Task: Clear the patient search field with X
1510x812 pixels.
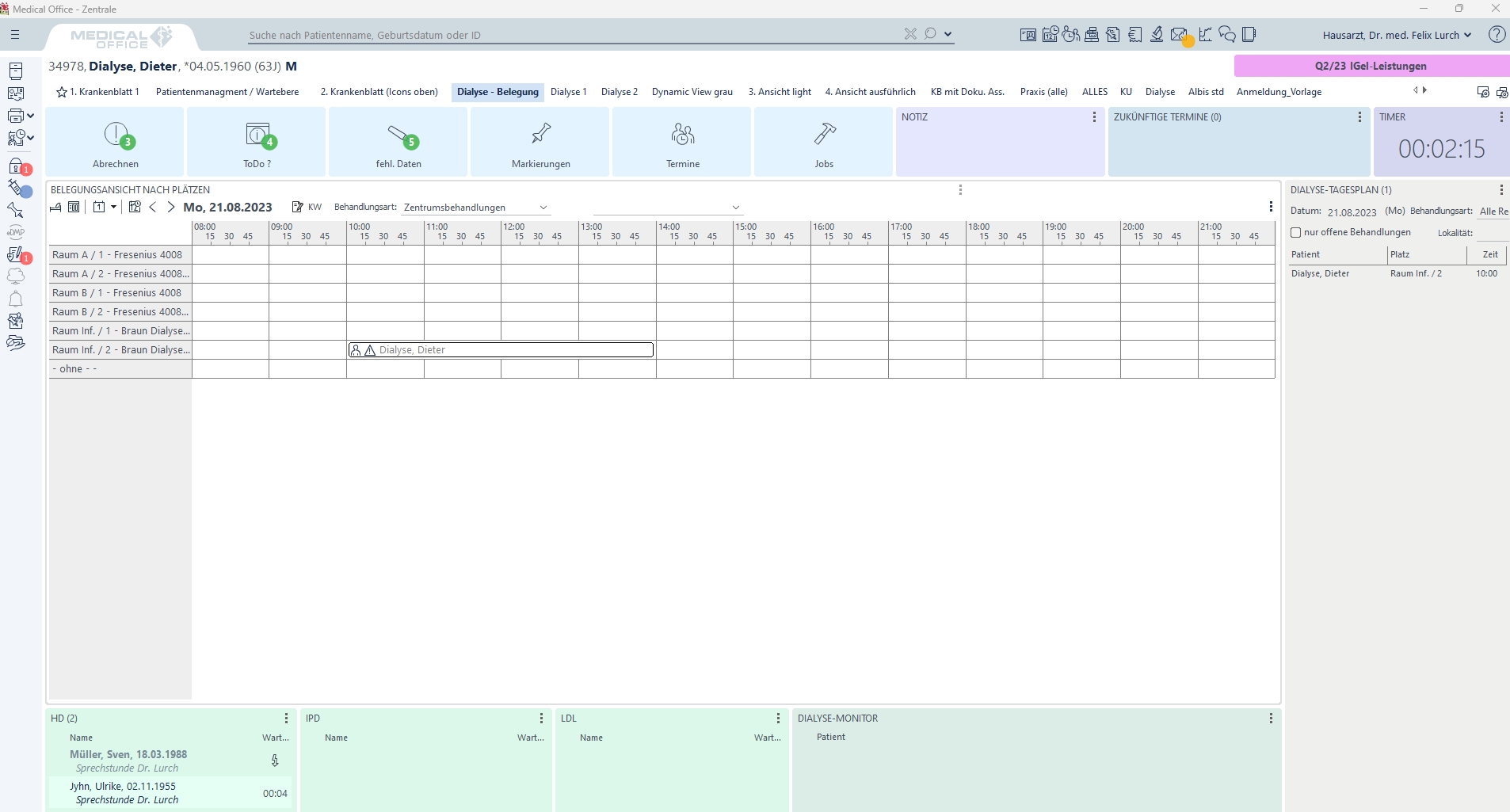Action: point(910,34)
